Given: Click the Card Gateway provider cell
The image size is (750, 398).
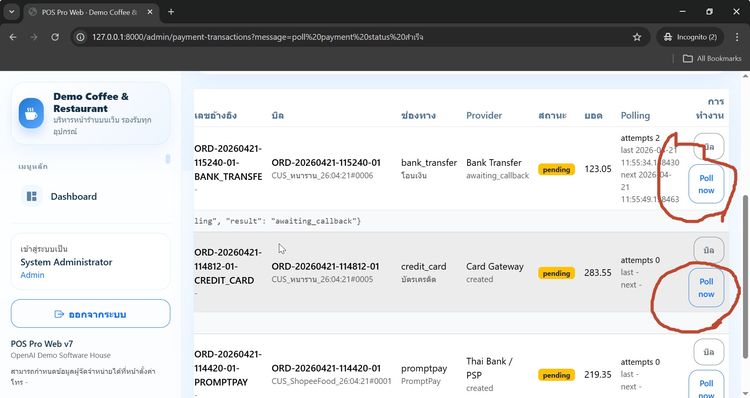Looking at the screenshot, I should [x=495, y=266].
